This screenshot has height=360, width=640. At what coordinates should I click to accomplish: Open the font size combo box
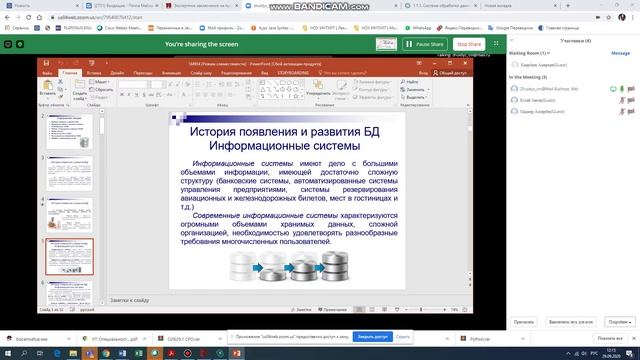click(x=157, y=84)
